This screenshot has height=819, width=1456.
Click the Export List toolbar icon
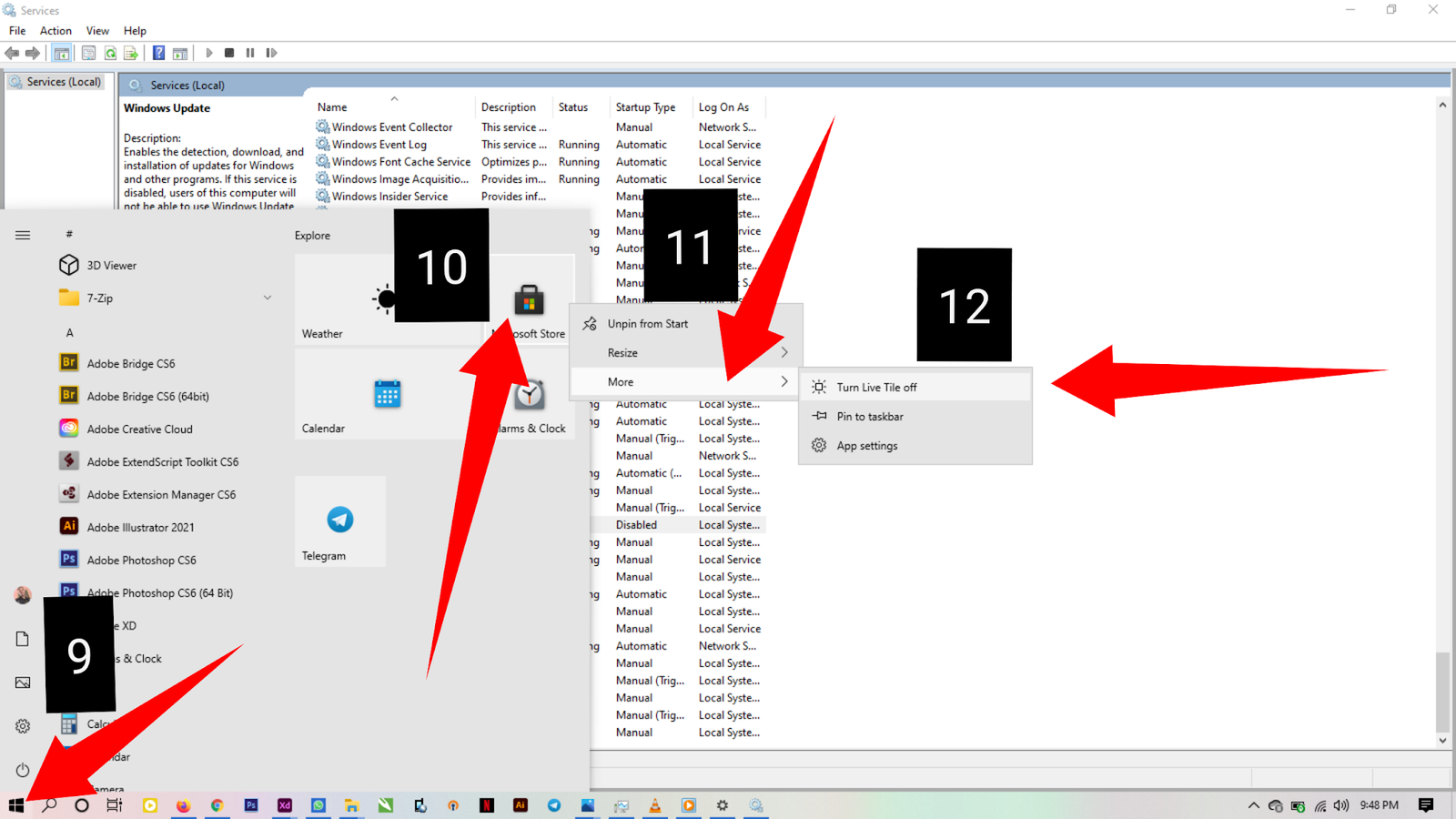(131, 53)
